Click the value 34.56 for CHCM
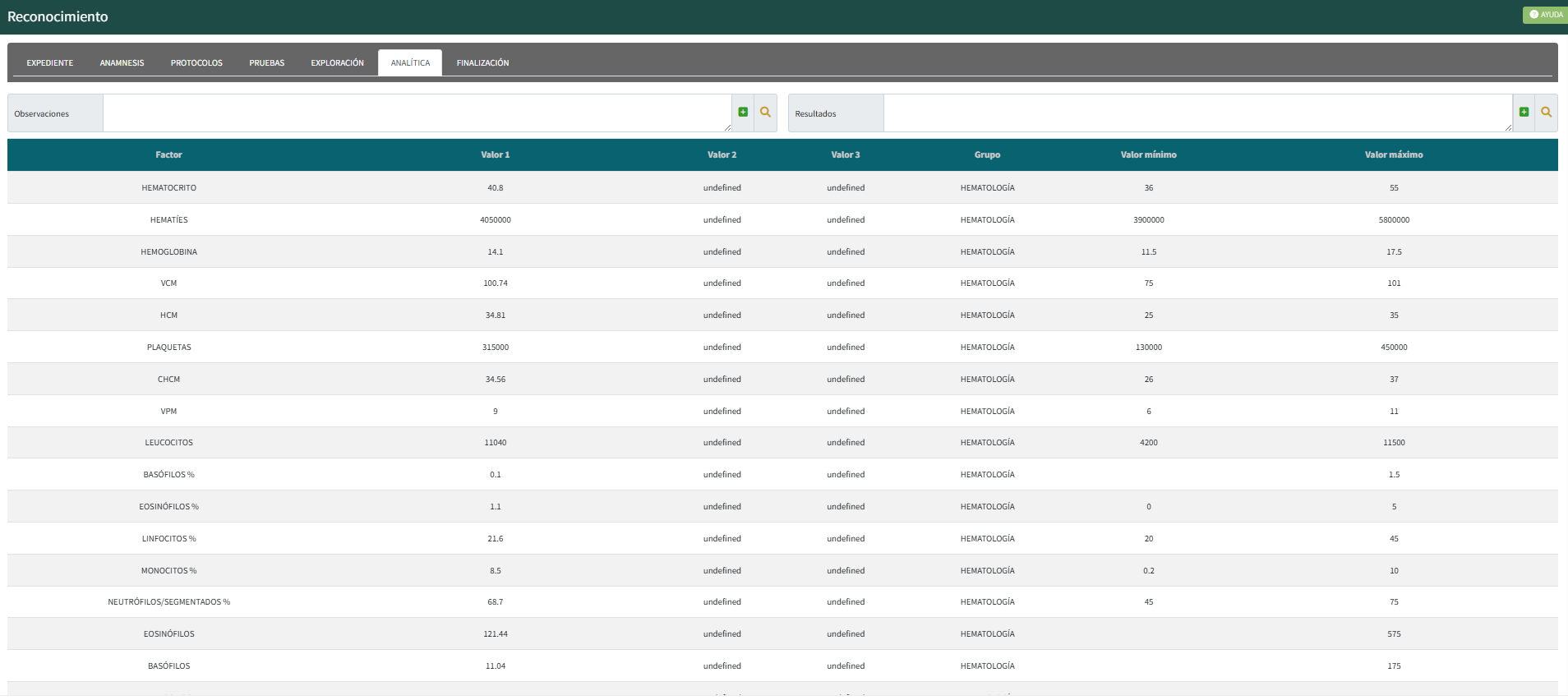Viewport: 1568px width, 700px height. pos(496,380)
